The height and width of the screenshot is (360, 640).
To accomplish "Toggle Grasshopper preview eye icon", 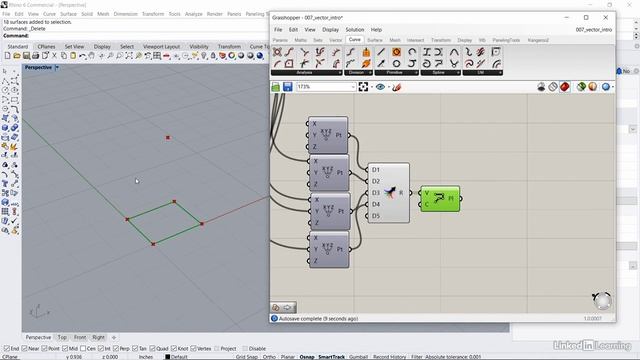I will point(380,87).
